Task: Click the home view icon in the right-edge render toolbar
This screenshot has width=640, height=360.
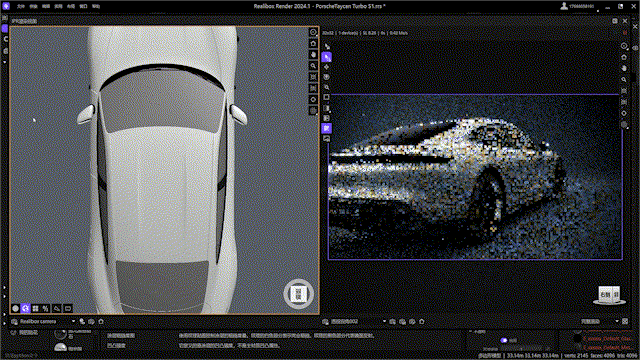Action: tap(624, 57)
